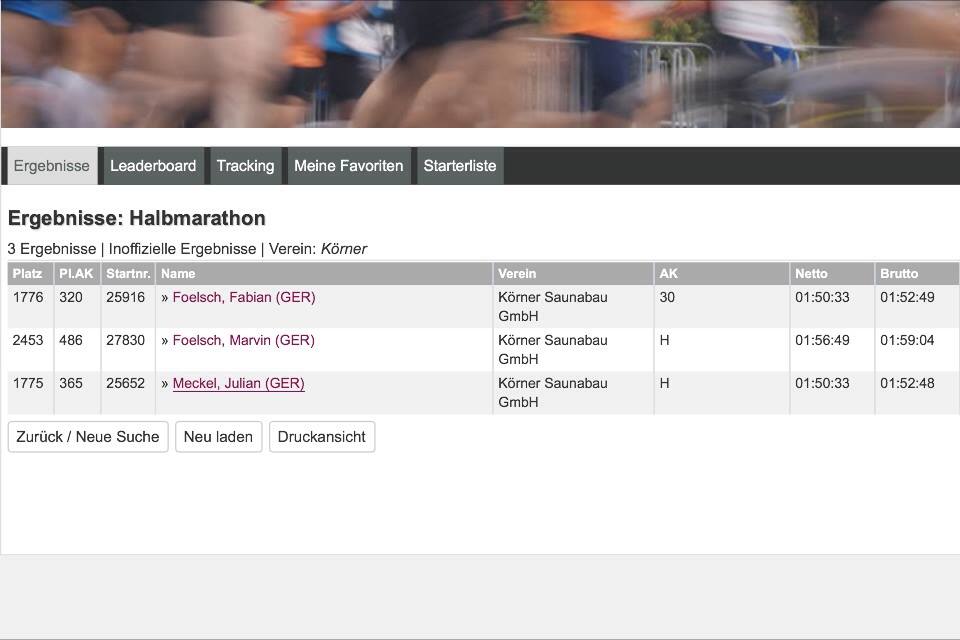Click the Verein: Körner filter text
Image resolution: width=960 pixels, height=640 pixels.
(318, 249)
